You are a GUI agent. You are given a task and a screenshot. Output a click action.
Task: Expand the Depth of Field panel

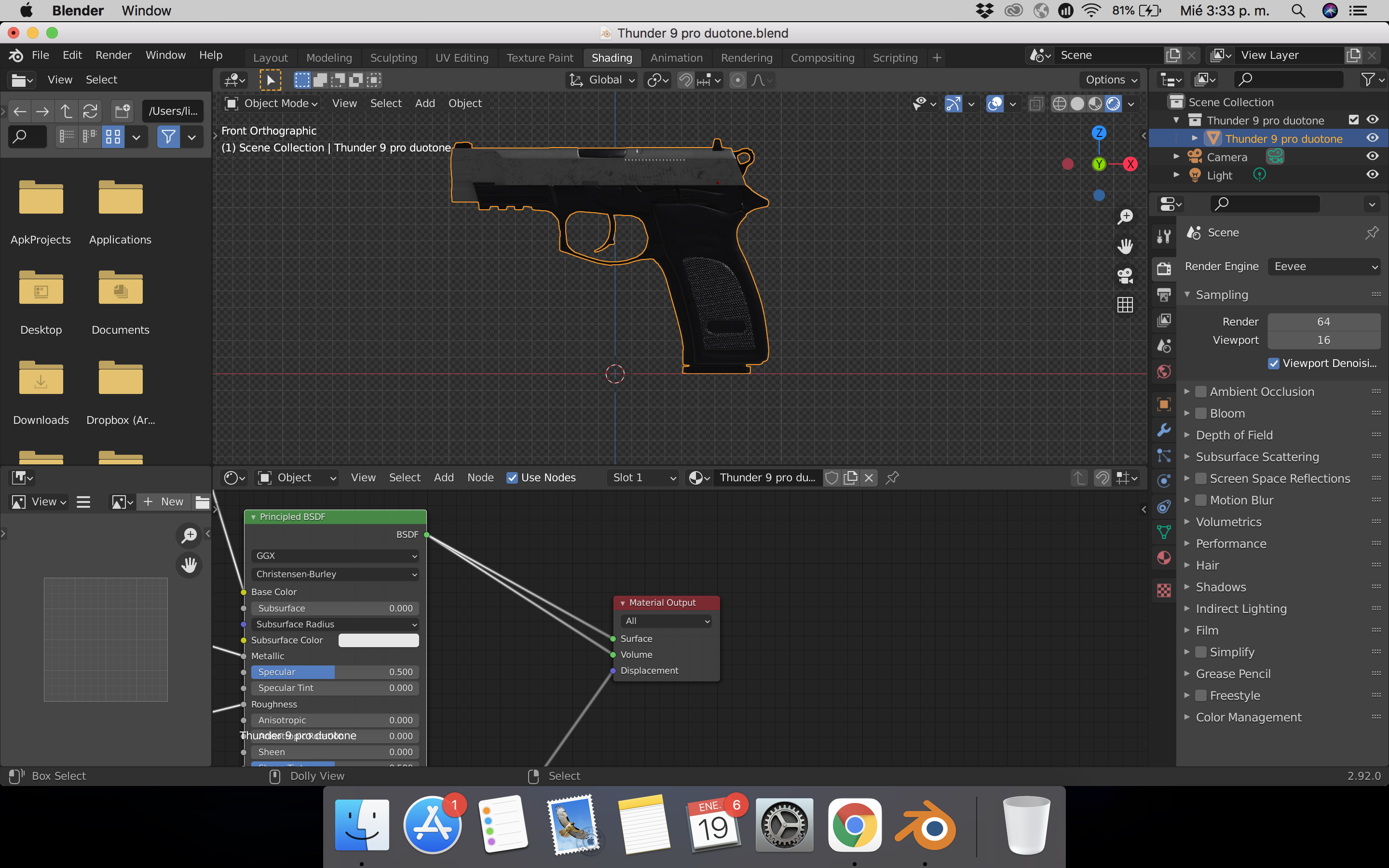[x=1234, y=435]
